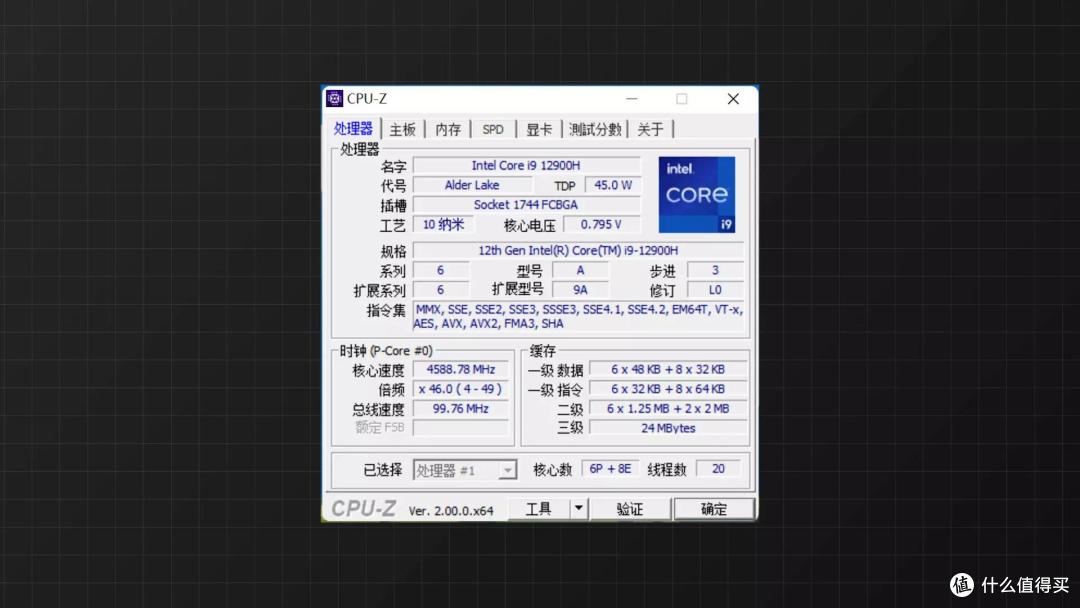
Task: Click the core count value 6P + 8E
Action: click(610, 469)
